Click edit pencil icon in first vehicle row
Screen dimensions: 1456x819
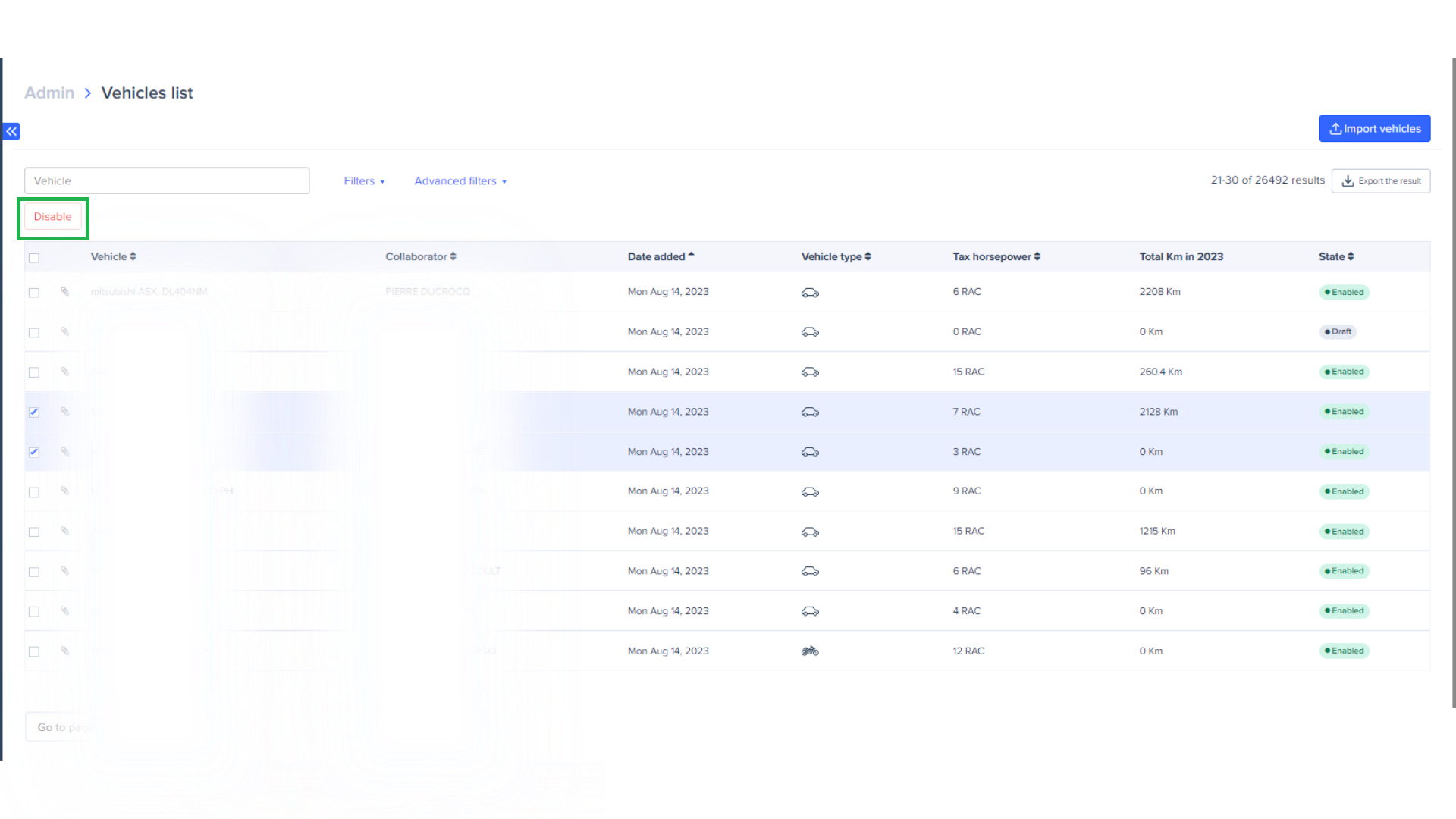64,291
